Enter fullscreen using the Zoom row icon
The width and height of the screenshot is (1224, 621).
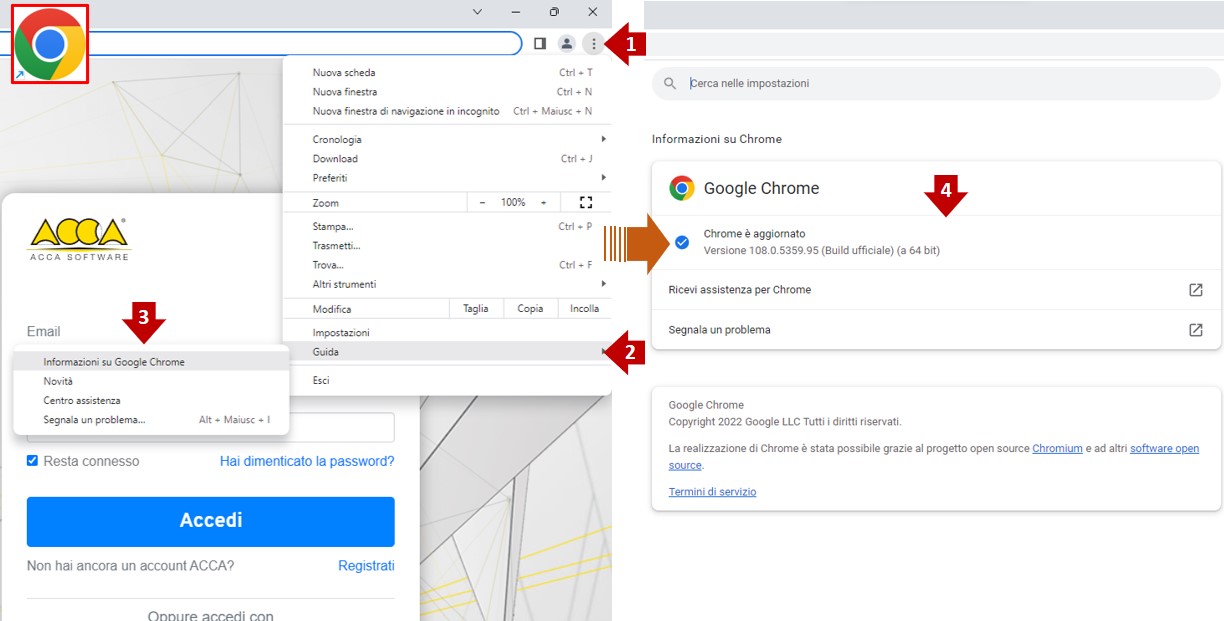point(586,202)
